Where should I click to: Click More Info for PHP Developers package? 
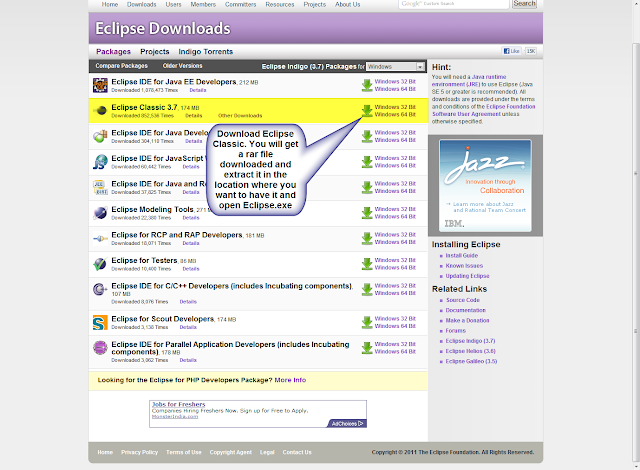(290, 380)
